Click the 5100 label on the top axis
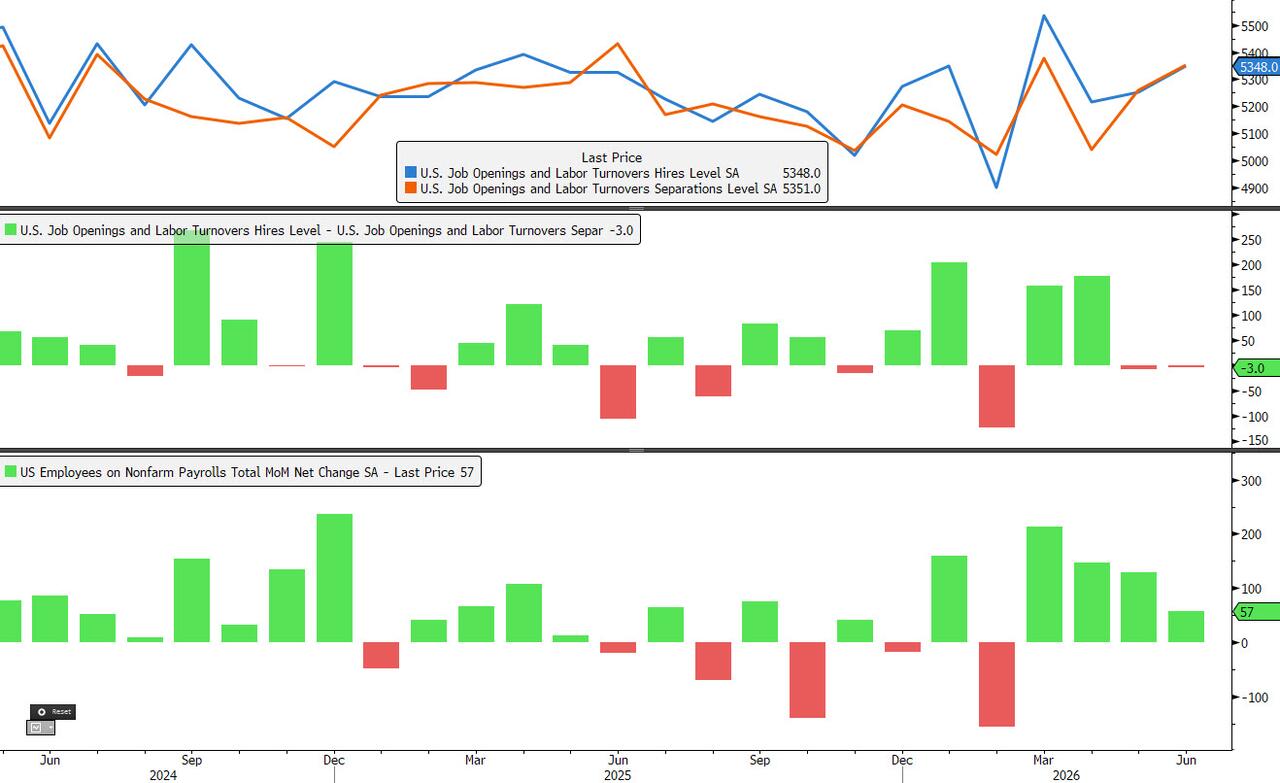The width and height of the screenshot is (1280, 783). 1254,134
